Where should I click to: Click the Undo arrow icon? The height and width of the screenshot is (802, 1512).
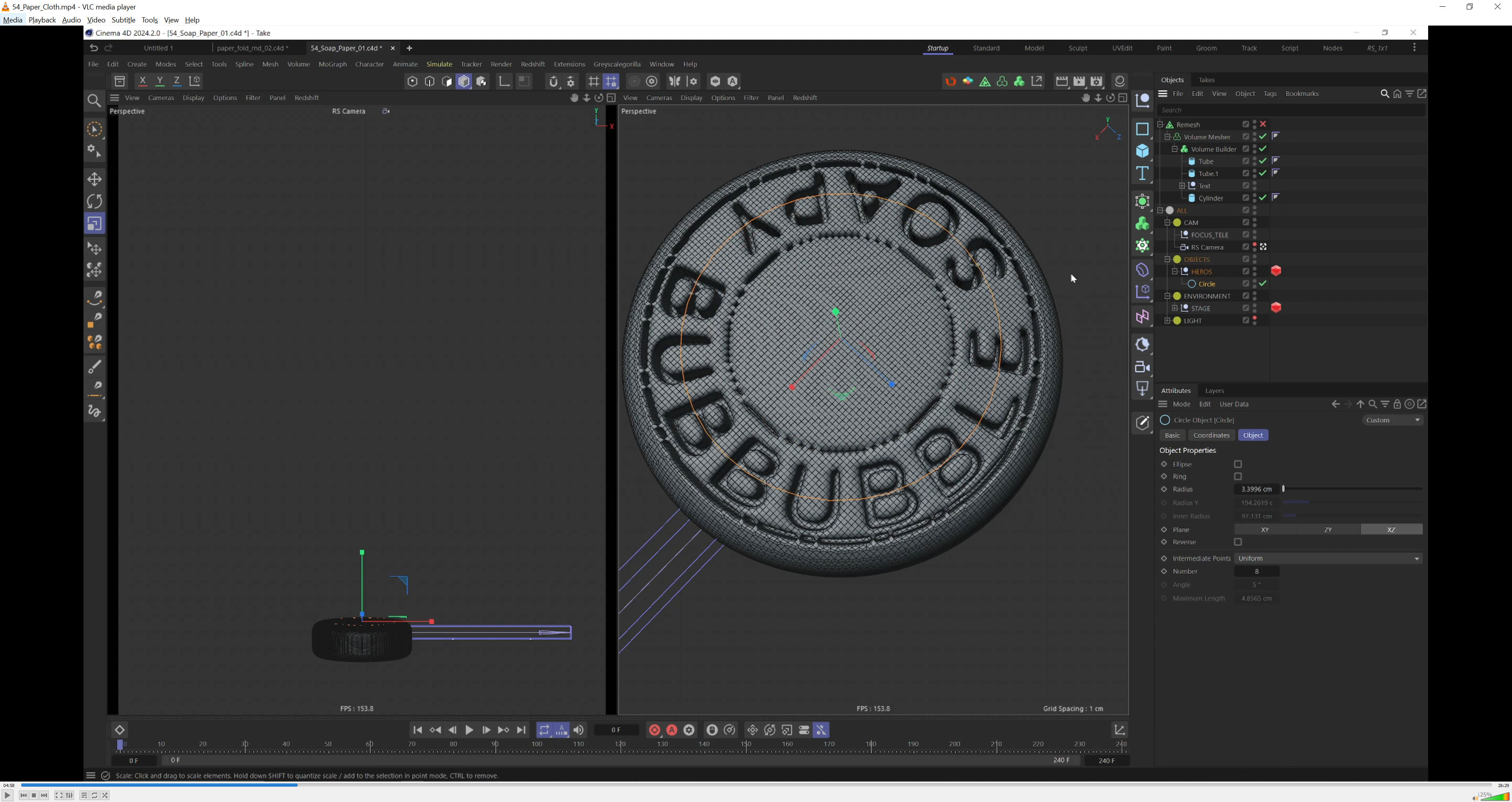(93, 48)
